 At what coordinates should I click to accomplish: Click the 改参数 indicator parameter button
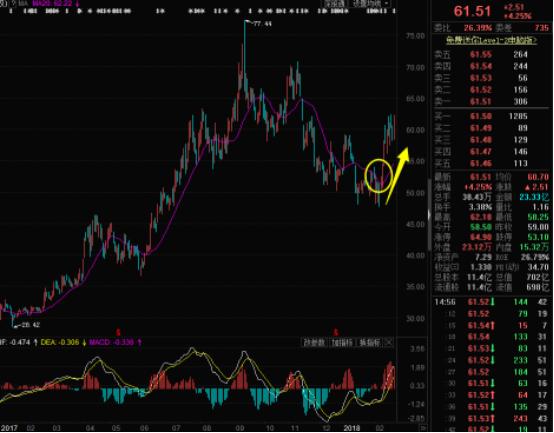click(314, 343)
